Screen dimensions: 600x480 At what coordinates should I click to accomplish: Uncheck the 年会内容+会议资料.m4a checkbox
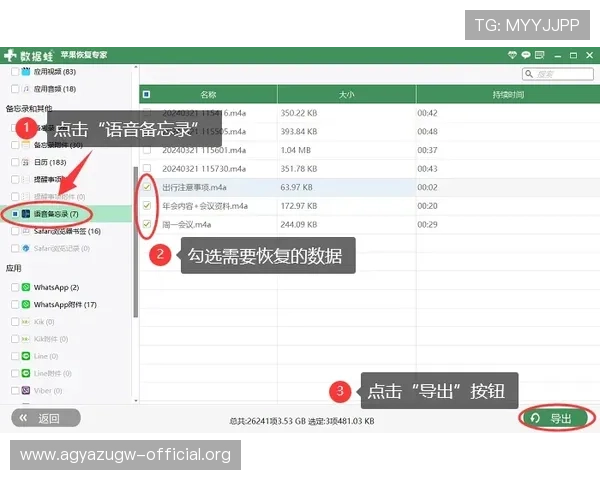click(x=147, y=206)
